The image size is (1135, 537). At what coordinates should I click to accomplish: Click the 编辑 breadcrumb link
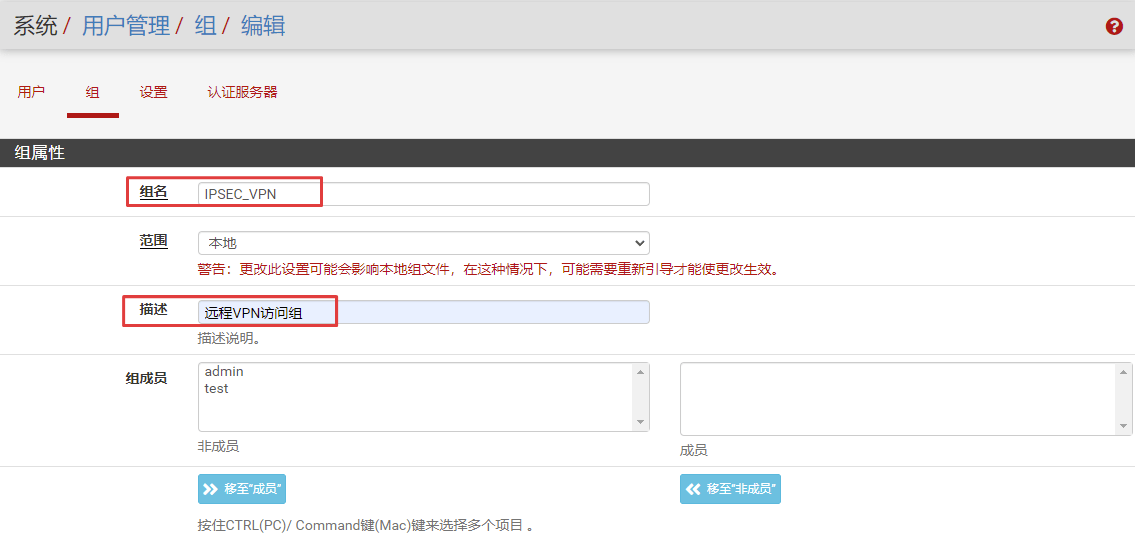coord(263,26)
